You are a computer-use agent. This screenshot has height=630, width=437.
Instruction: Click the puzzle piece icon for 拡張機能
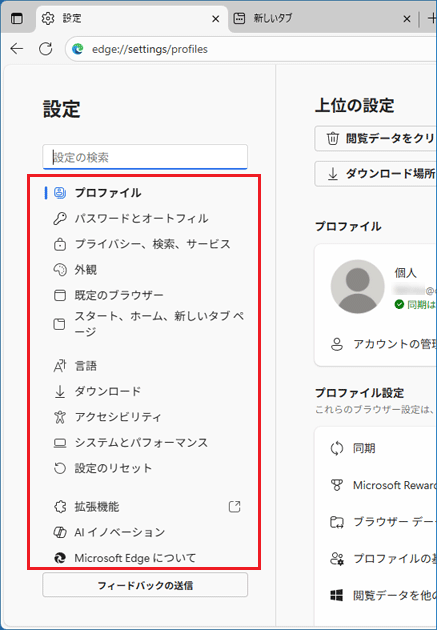pyautogui.click(x=59, y=507)
